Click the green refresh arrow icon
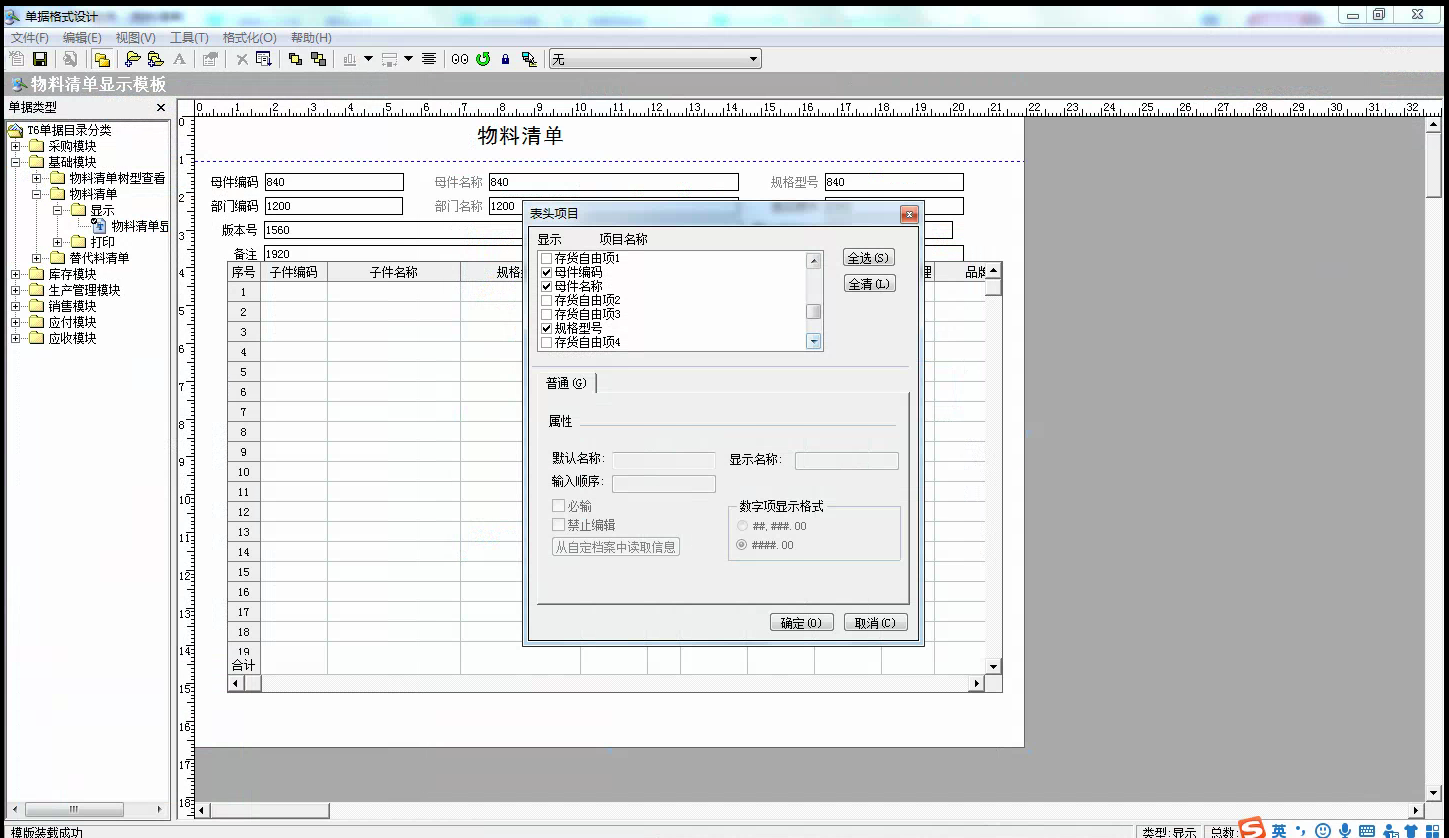This screenshot has width=1449, height=838. tap(483, 59)
